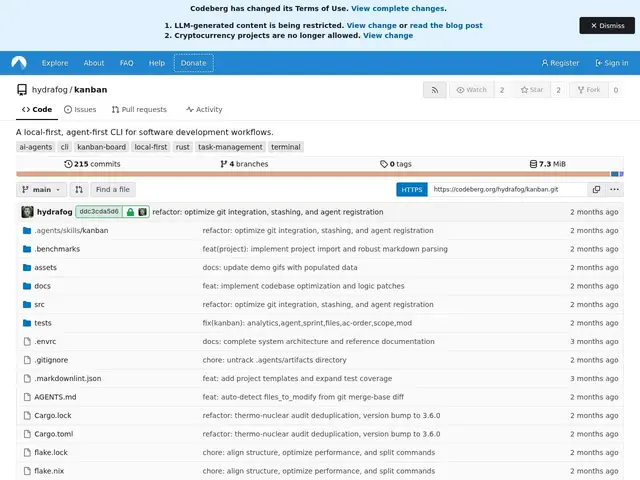
Task: Go to the Activity tab
Action: [204, 109]
